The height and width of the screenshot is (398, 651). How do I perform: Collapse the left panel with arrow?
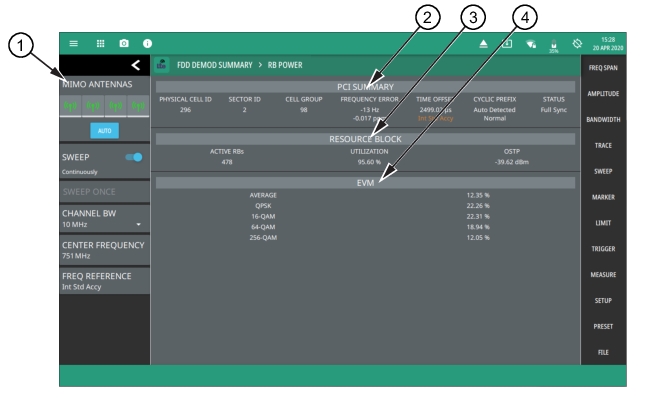(135, 65)
